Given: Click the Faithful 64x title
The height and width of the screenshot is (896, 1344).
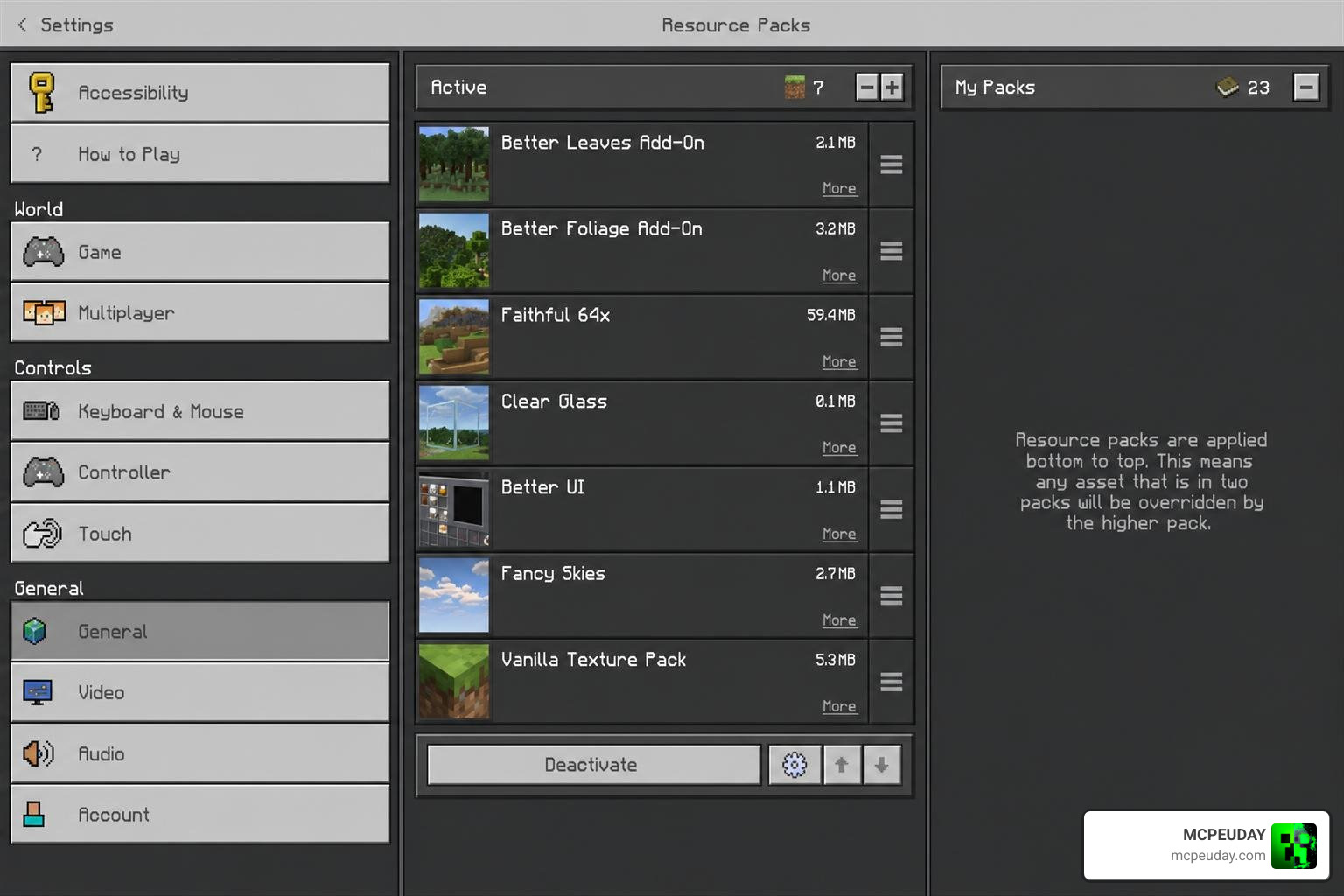Looking at the screenshot, I should point(556,315).
